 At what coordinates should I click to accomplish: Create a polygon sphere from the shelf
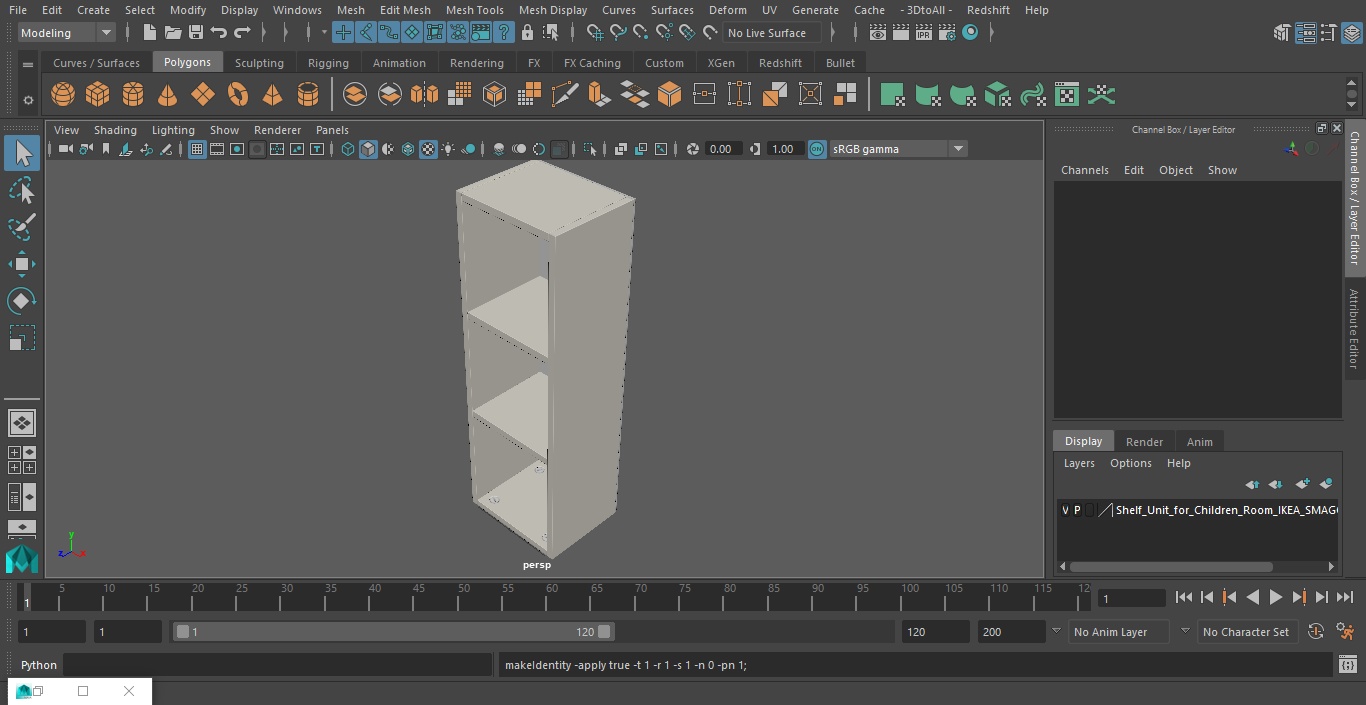63,95
